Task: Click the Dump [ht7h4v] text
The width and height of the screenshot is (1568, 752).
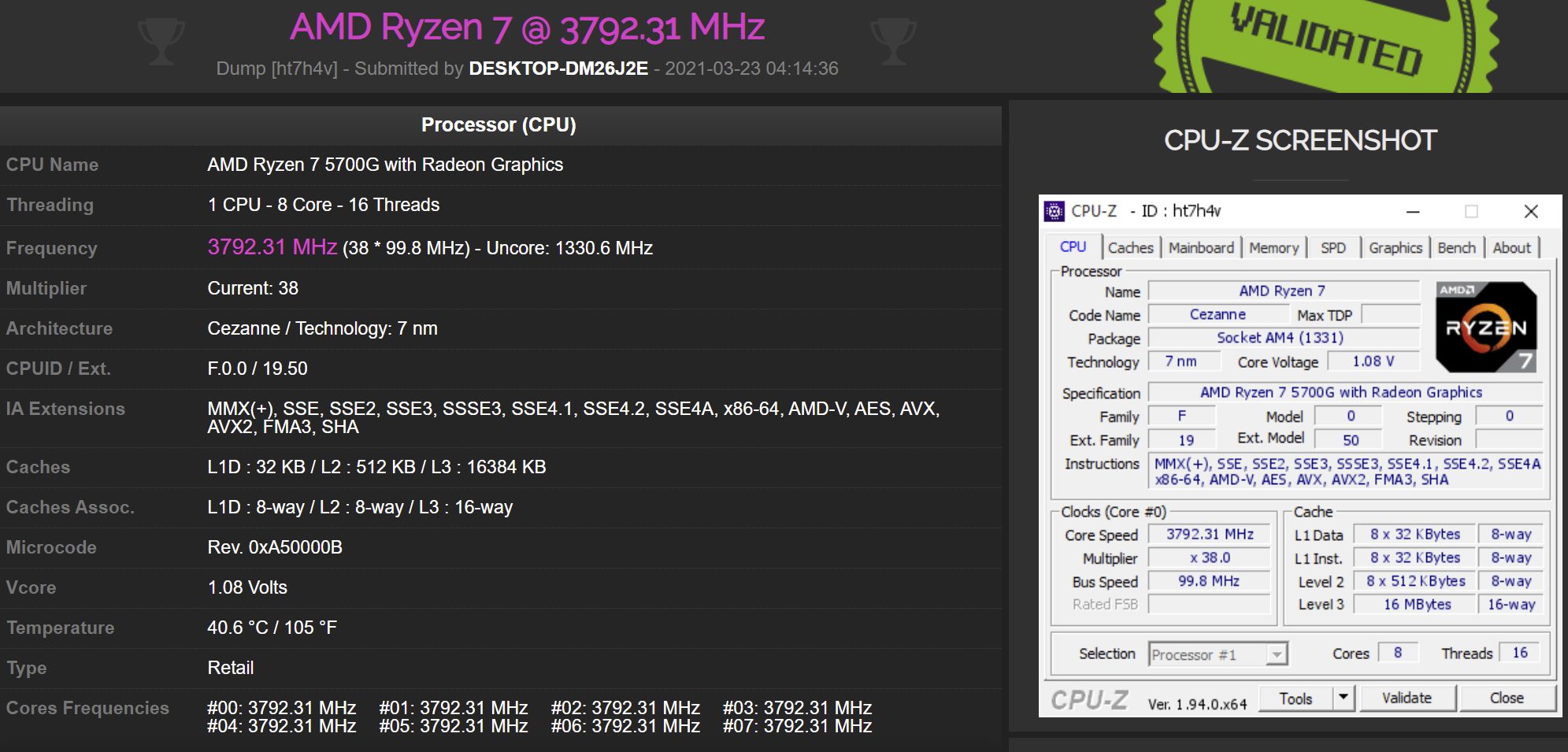Action: tap(276, 69)
